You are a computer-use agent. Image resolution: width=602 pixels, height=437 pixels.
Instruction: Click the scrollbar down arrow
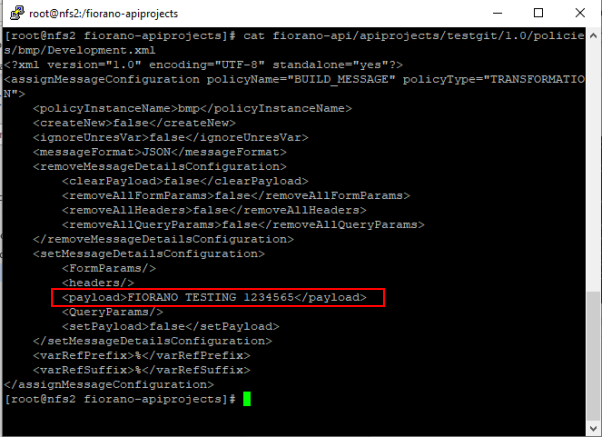tap(593, 428)
